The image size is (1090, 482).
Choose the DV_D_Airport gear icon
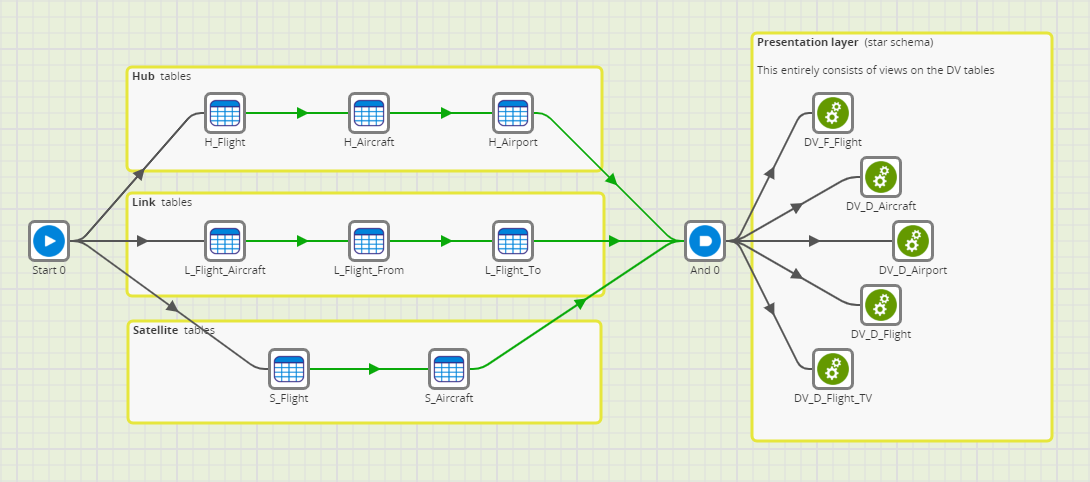(913, 241)
